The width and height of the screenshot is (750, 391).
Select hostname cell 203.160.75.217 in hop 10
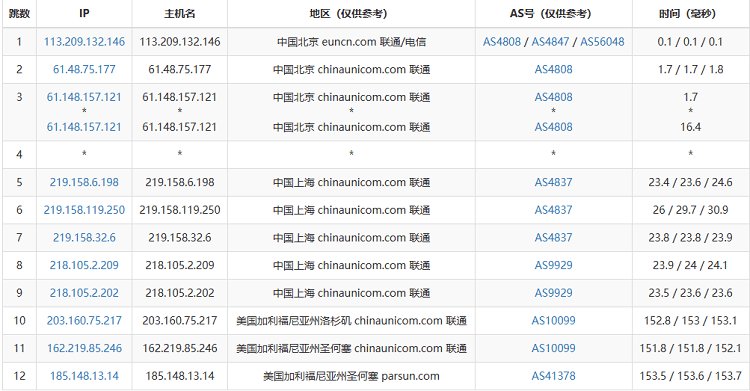tap(180, 321)
